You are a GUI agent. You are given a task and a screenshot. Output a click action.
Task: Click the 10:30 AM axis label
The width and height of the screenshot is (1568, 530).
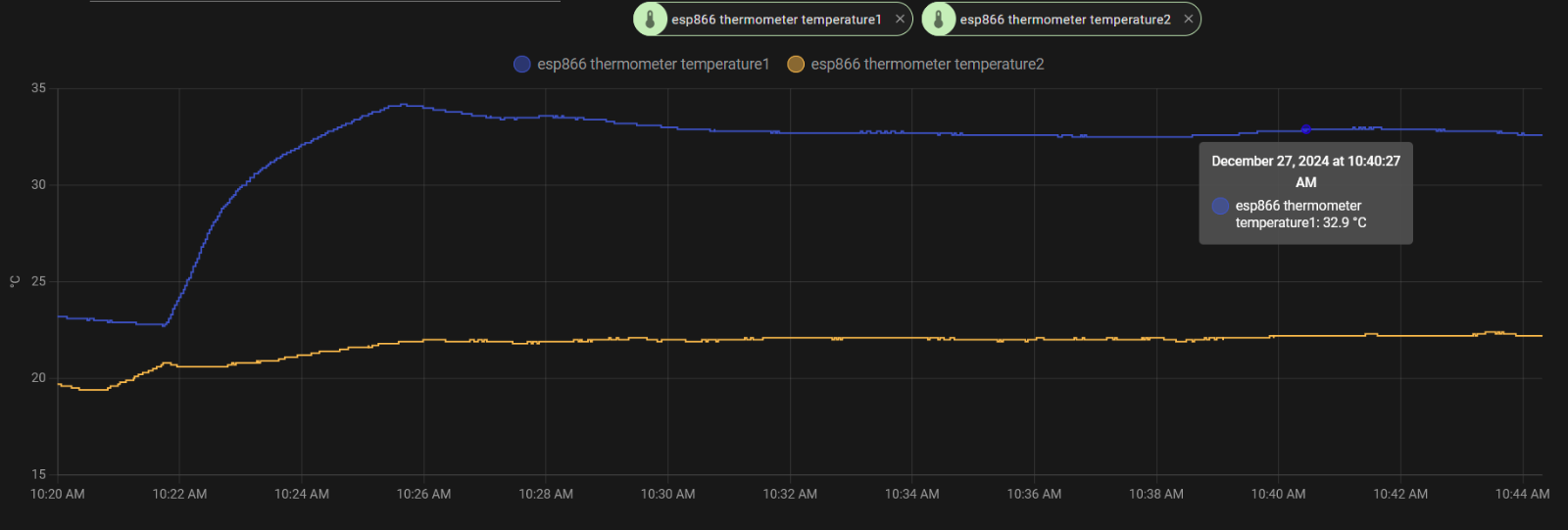click(x=668, y=494)
